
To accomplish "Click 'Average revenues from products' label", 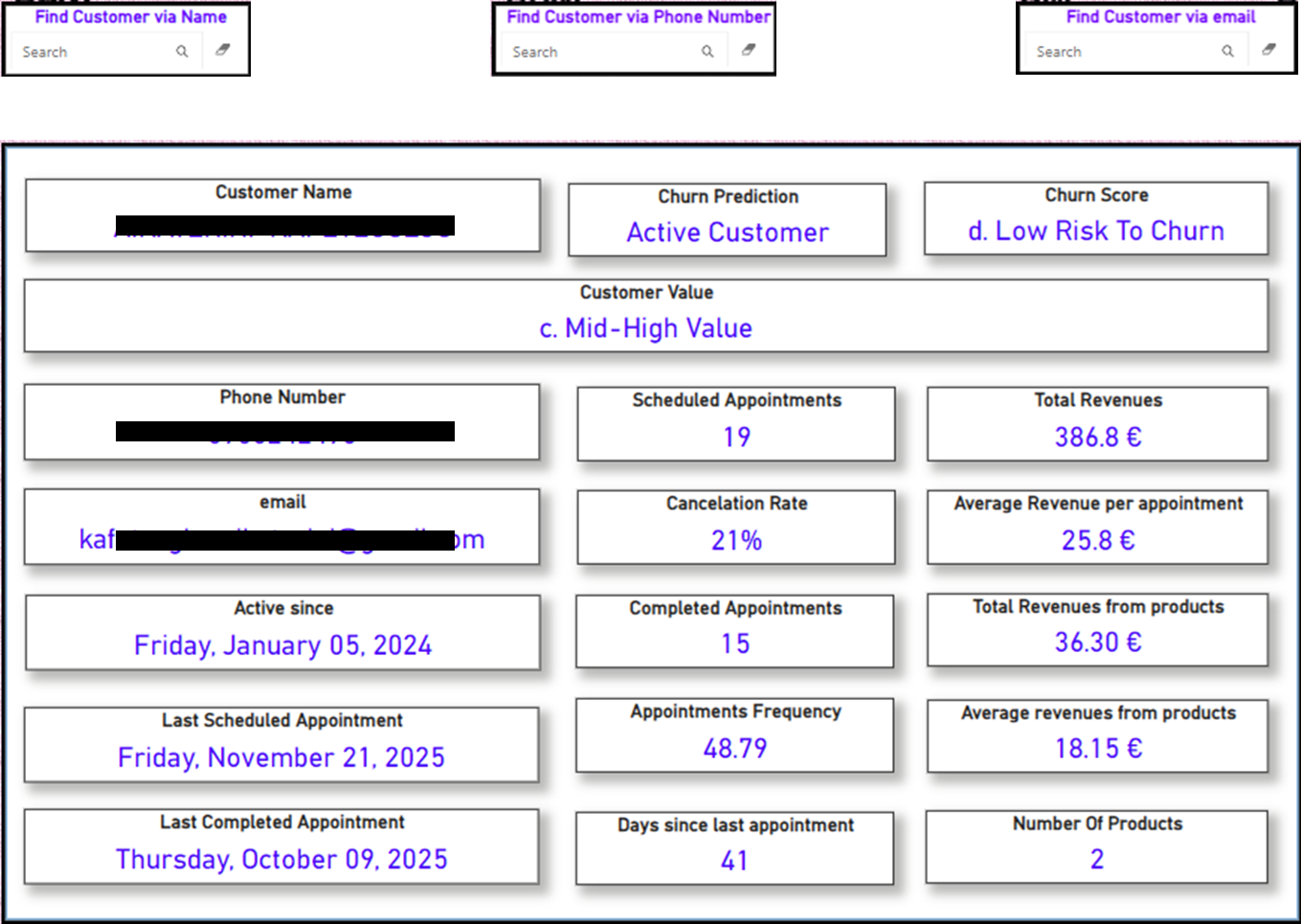I will click(x=1098, y=713).
